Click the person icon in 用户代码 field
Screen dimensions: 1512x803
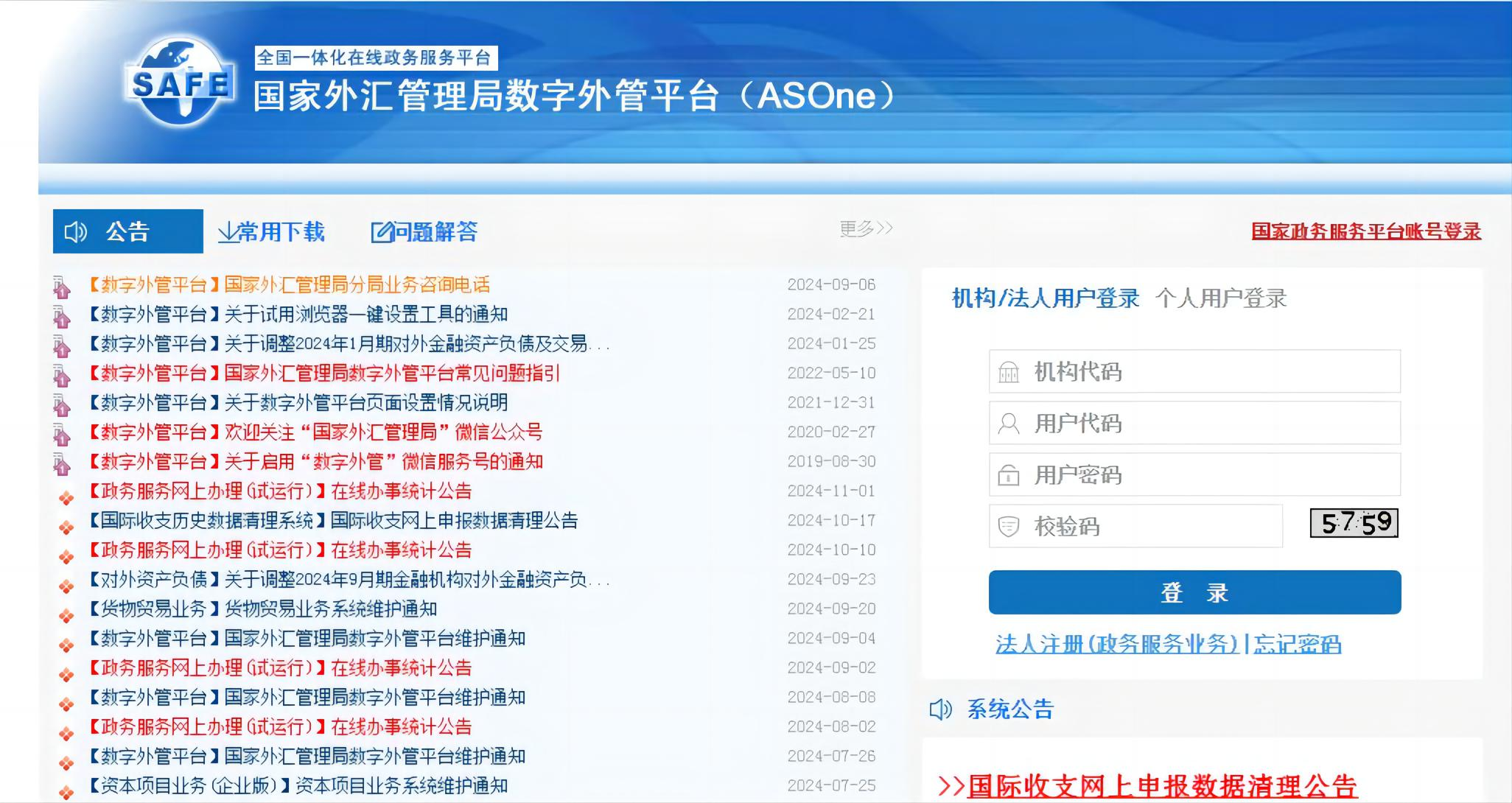(x=1008, y=424)
